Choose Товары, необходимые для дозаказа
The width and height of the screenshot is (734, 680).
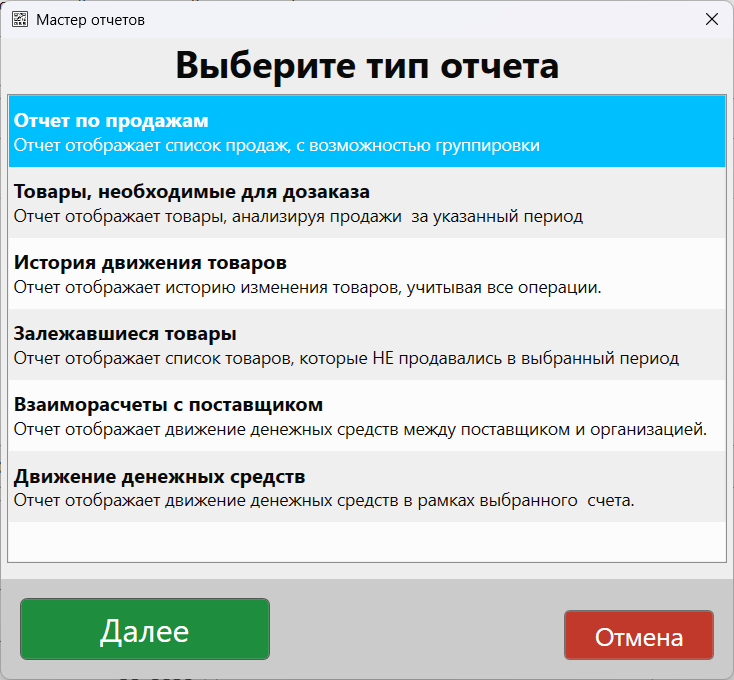[192, 191]
